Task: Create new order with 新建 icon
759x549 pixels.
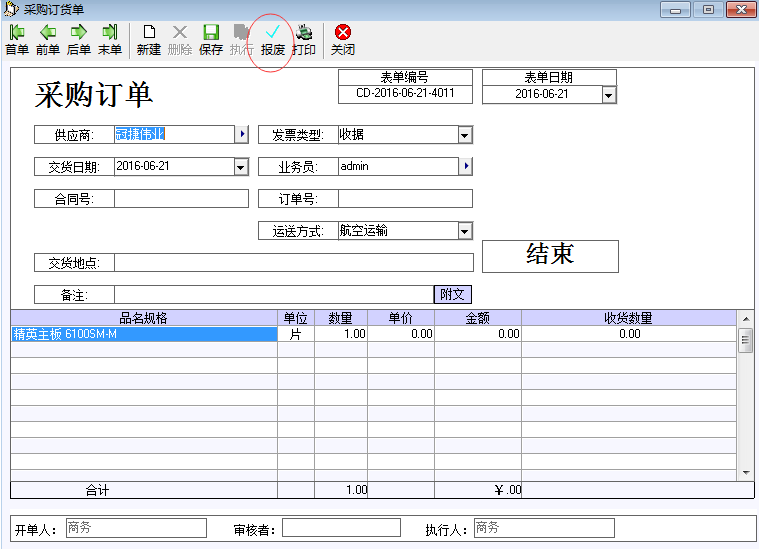Action: (149, 32)
